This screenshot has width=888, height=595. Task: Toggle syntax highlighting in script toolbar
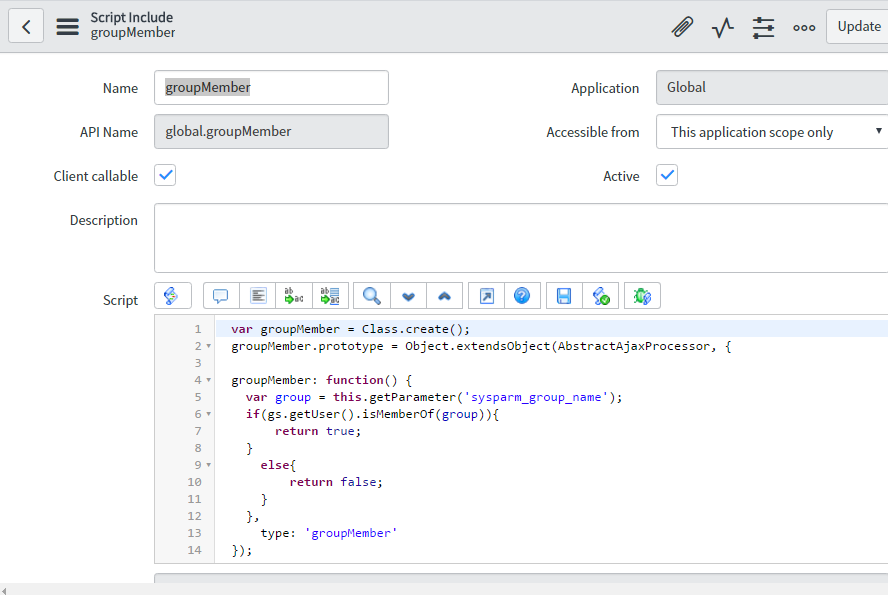click(172, 296)
